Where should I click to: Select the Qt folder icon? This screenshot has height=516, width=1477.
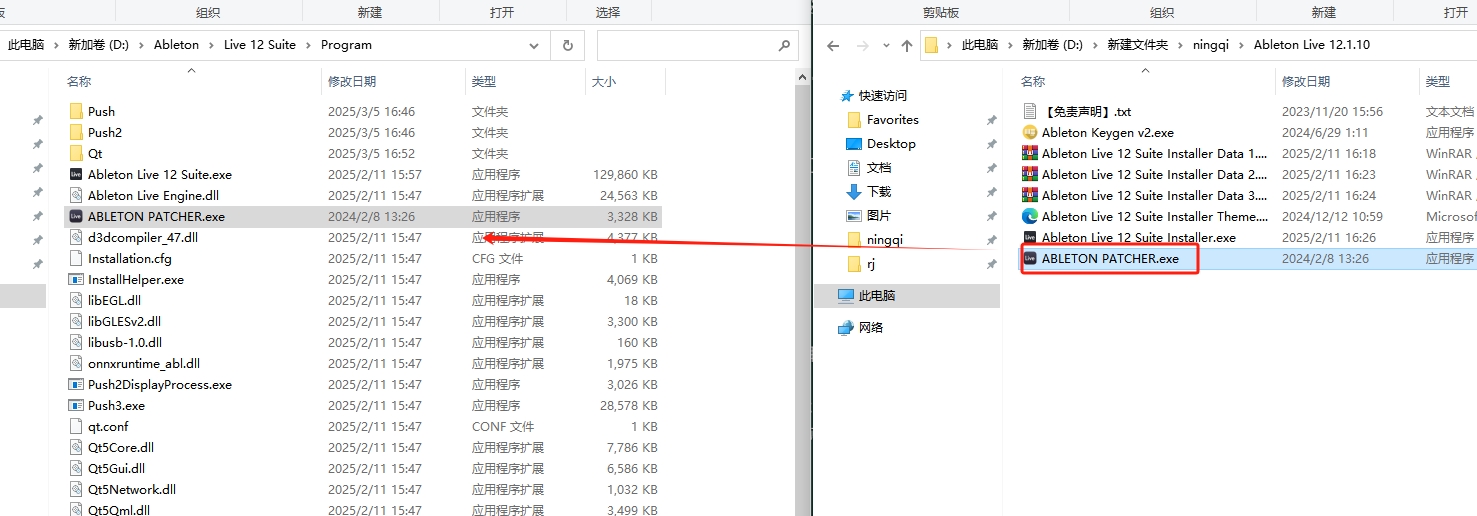click(x=76, y=153)
